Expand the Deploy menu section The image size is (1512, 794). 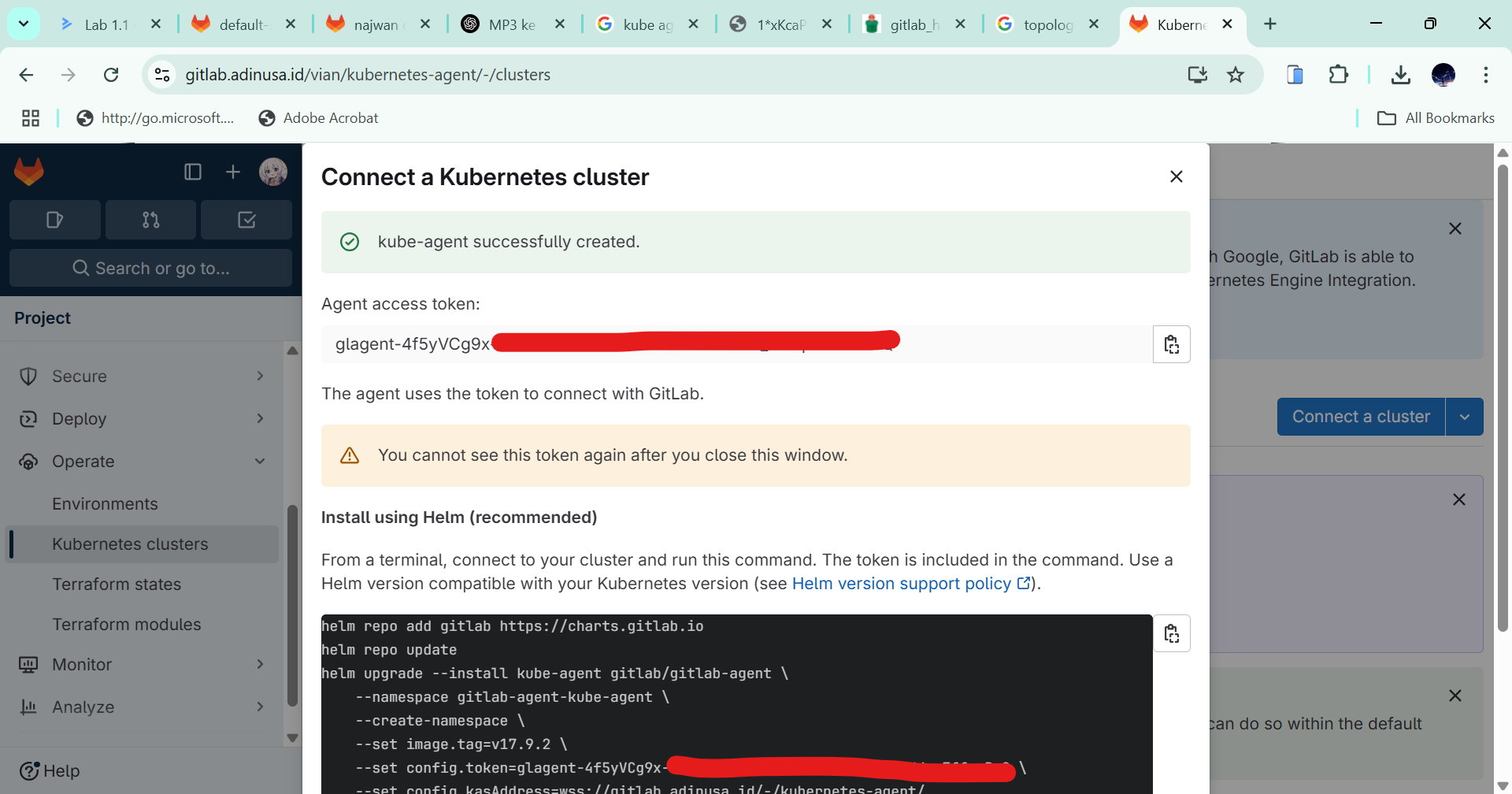pyautogui.click(x=142, y=419)
